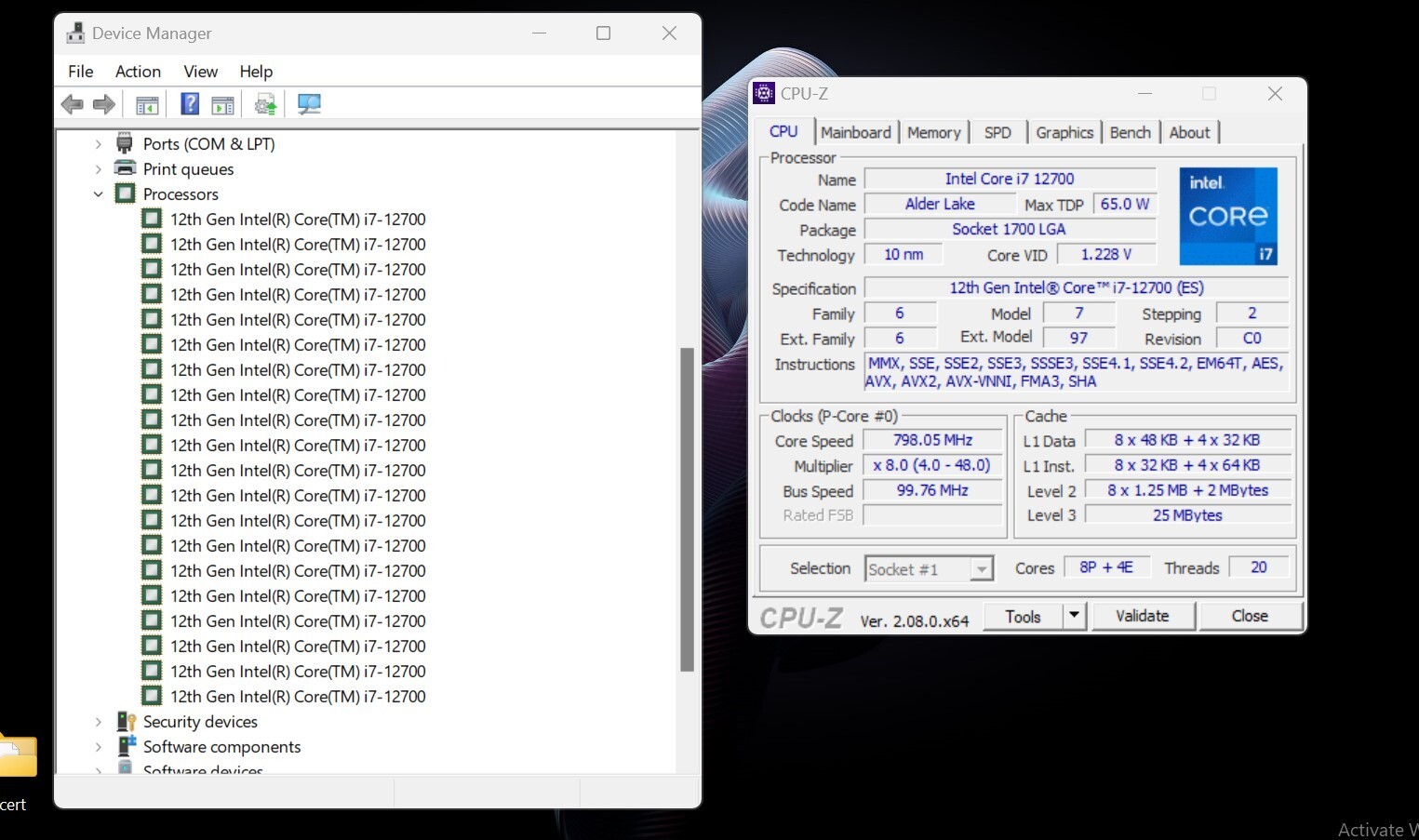Click the Specification field text
This screenshot has height=840, width=1419.
coord(1077,288)
